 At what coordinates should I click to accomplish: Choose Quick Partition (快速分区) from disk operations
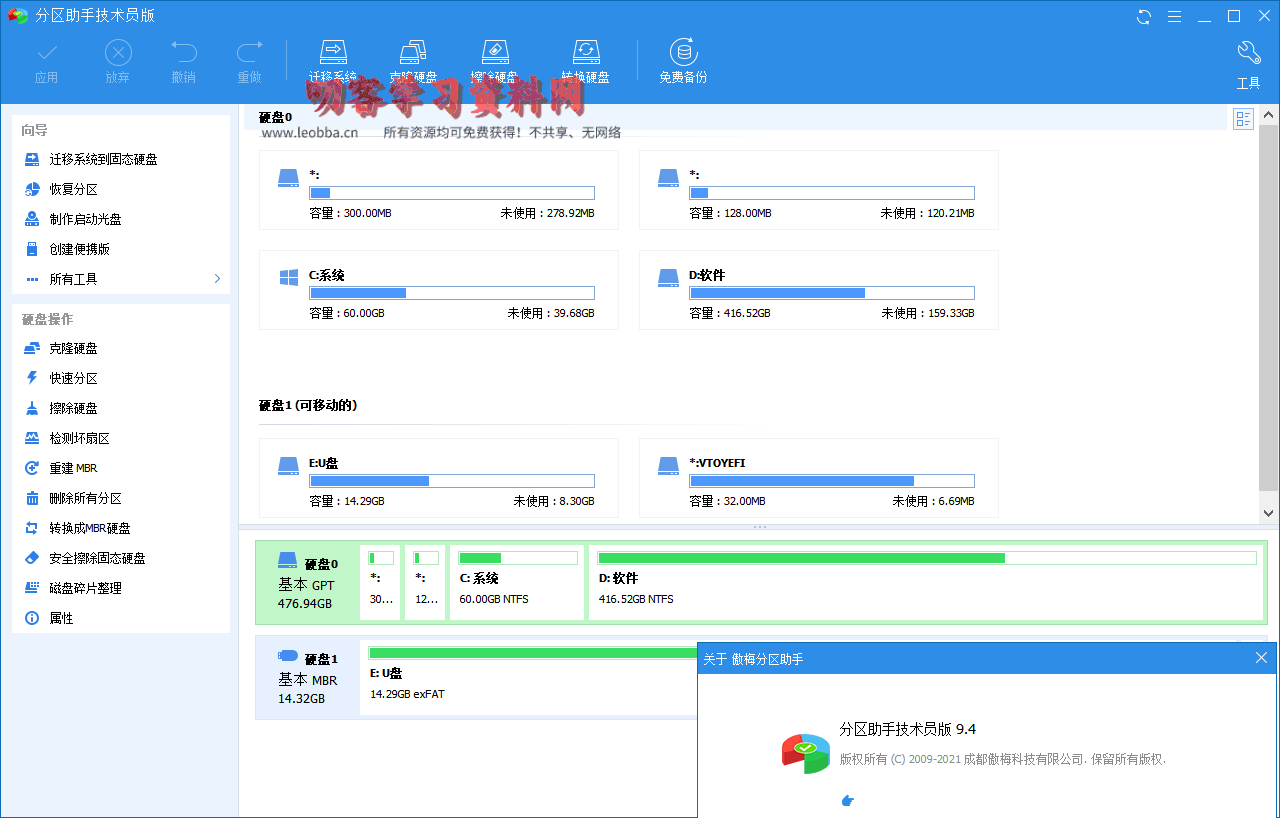click(x=74, y=378)
